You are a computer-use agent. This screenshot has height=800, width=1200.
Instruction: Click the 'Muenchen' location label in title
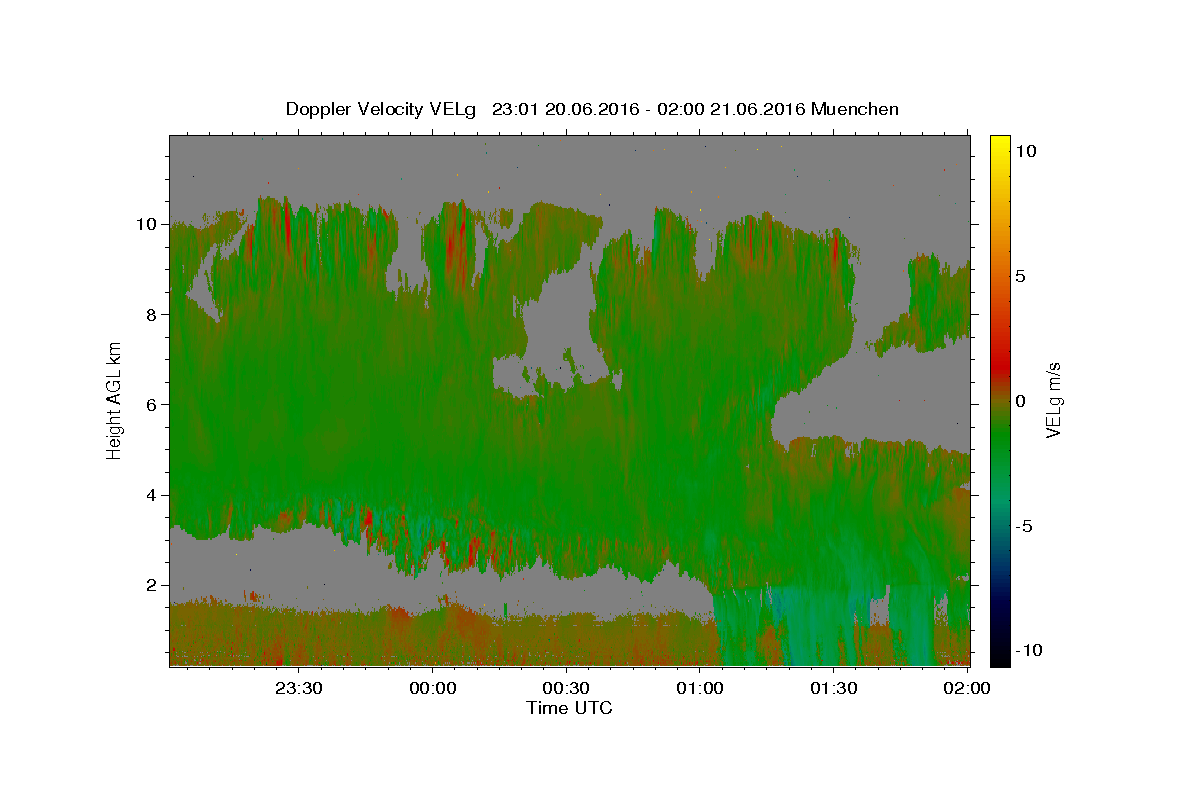(855, 109)
